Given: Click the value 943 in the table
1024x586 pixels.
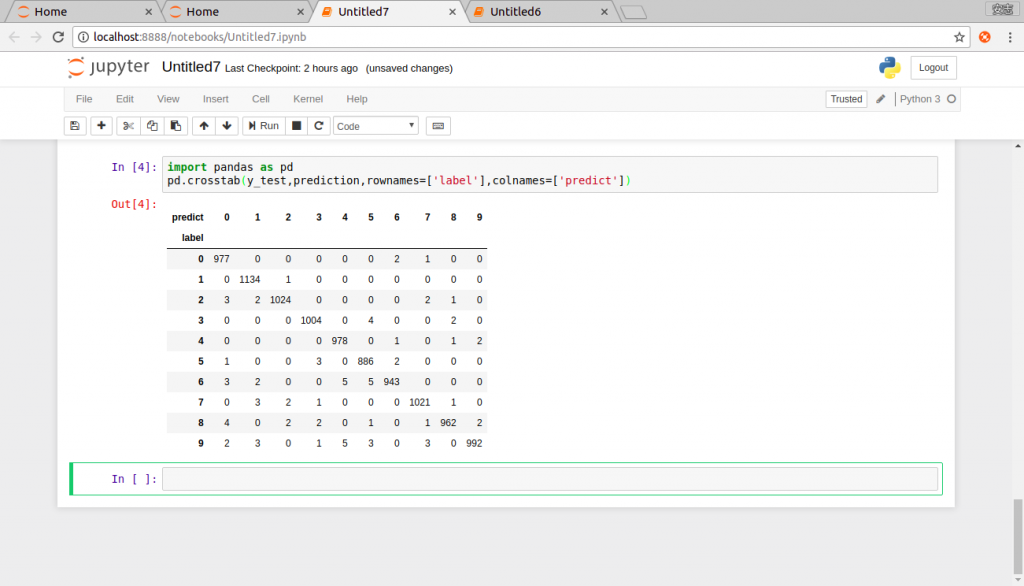Looking at the screenshot, I should pos(391,382).
